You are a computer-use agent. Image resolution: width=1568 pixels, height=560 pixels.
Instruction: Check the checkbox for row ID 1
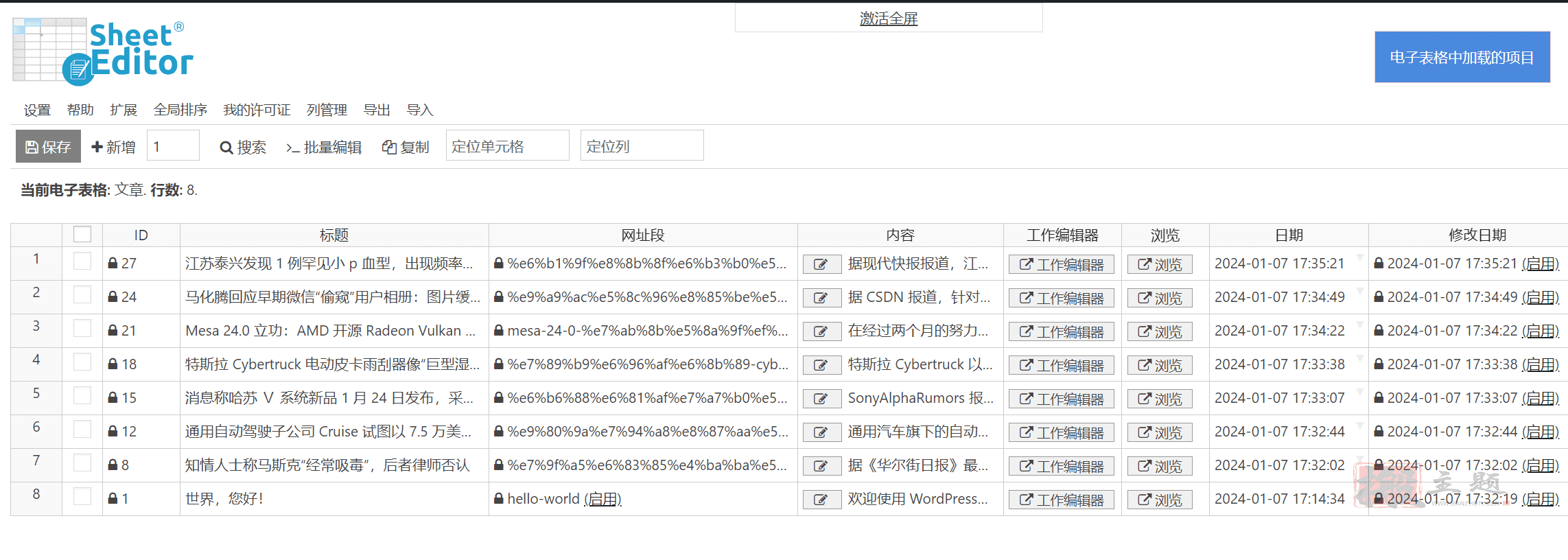click(82, 496)
